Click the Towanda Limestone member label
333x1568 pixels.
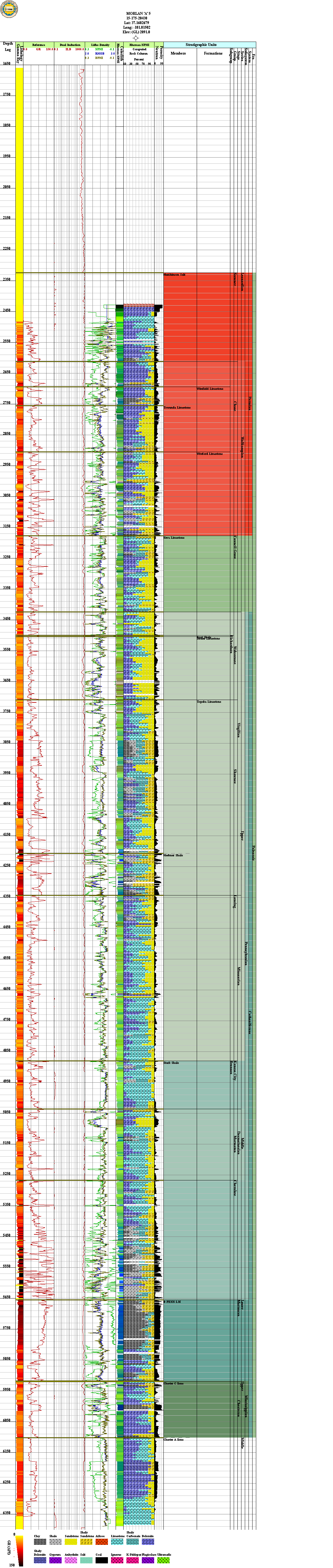[177, 407]
